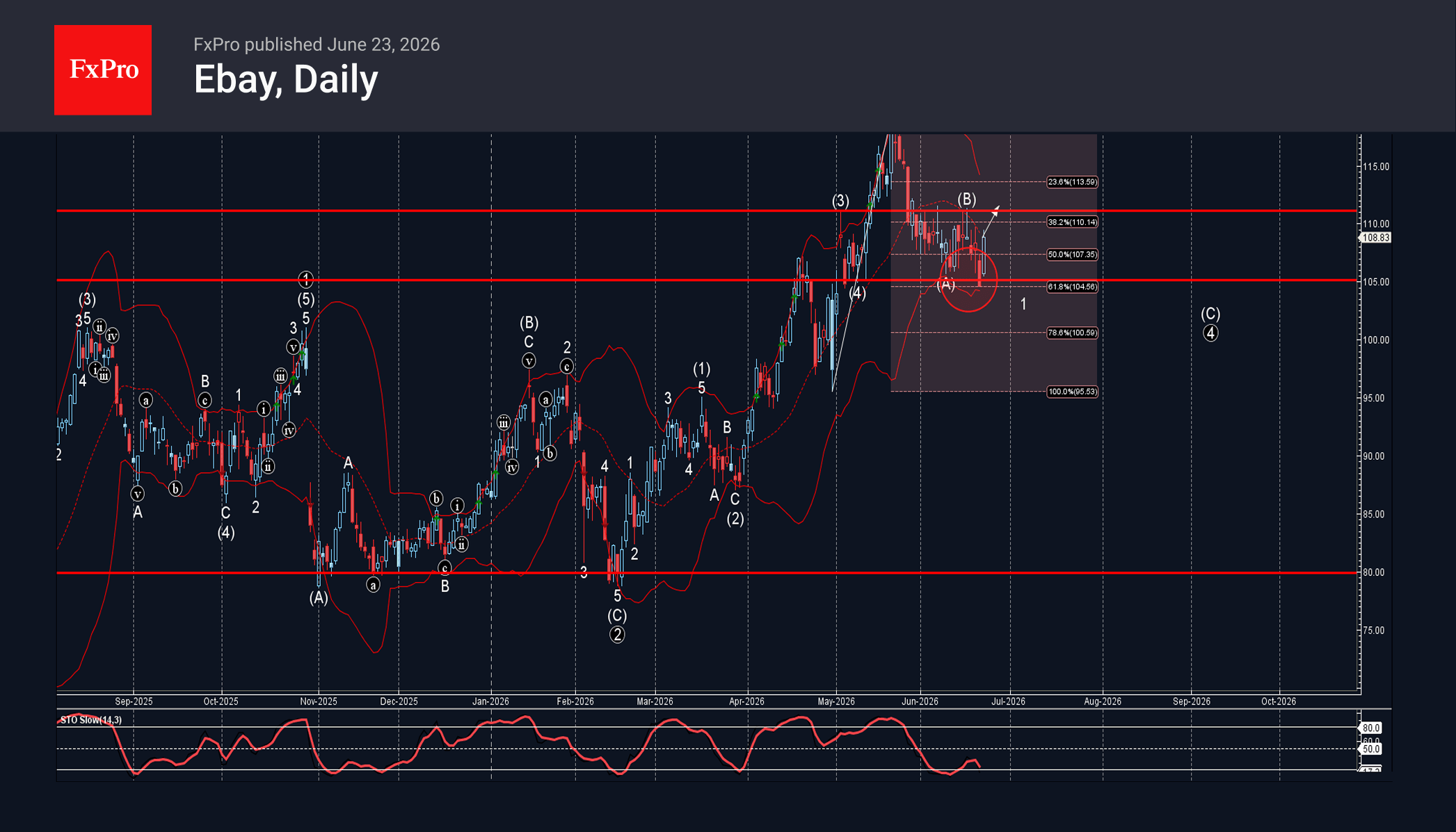Select the 38.2%(110.14) Fibonacci label
1456x832 pixels.
(1072, 223)
